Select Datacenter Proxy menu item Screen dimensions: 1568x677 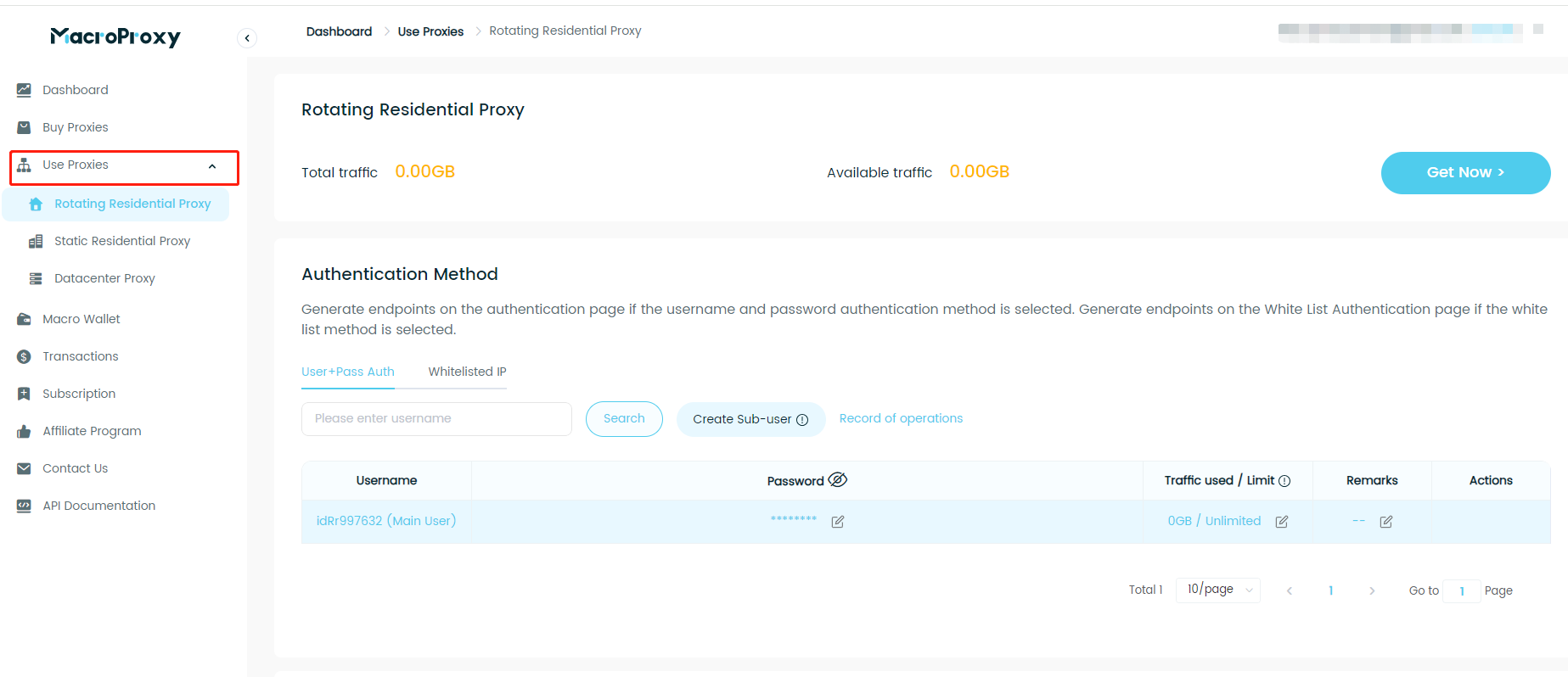pos(104,278)
